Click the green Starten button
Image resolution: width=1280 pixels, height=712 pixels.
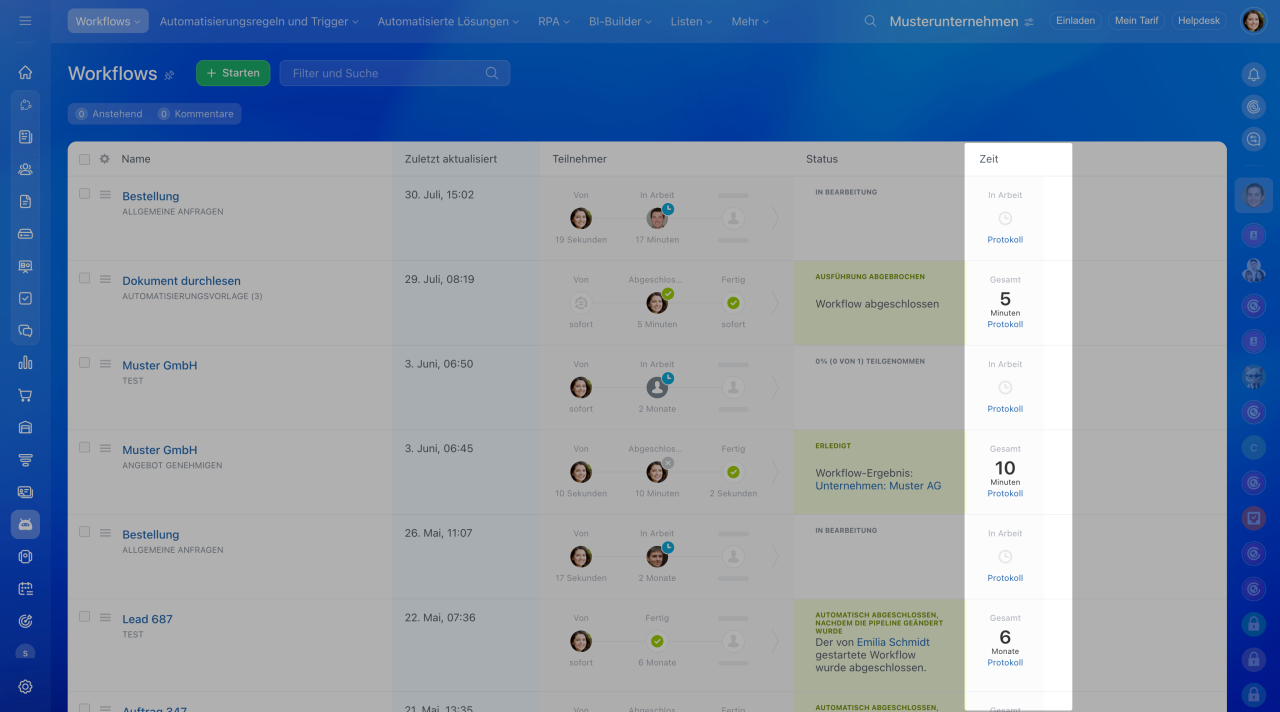[x=233, y=73]
